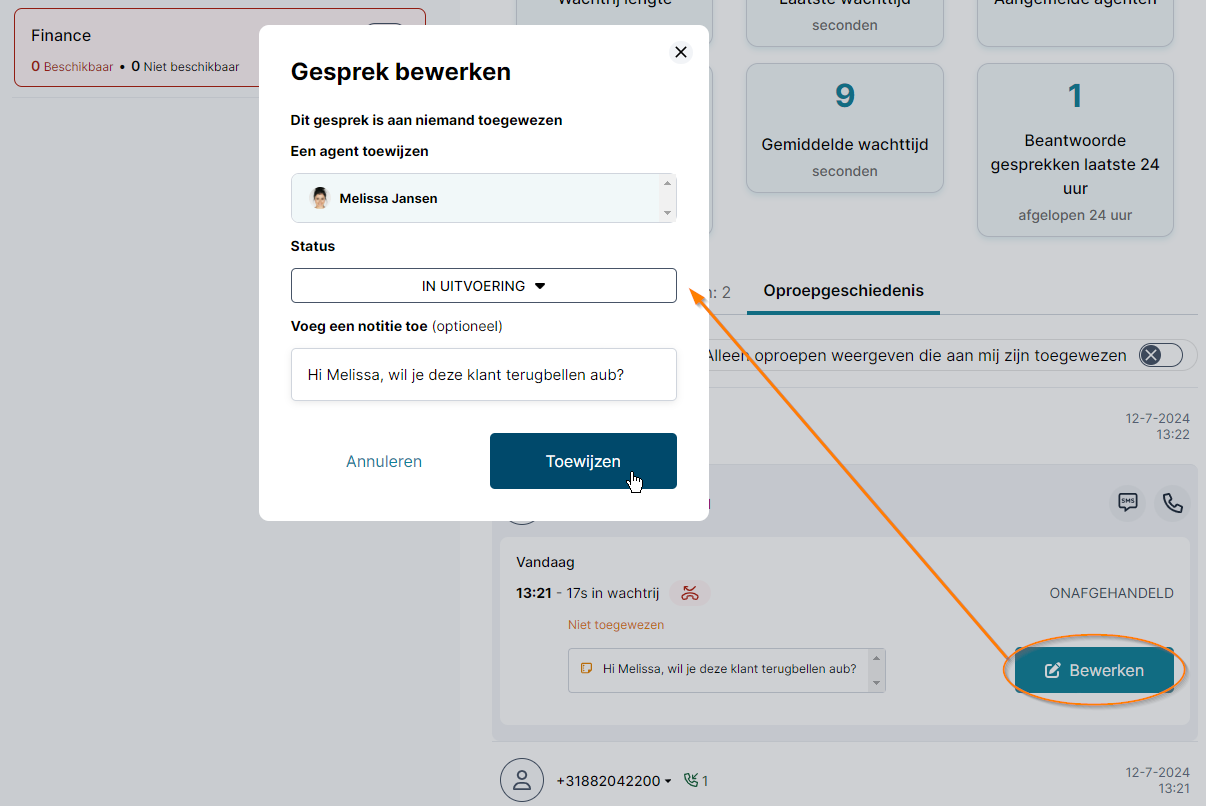This screenshot has width=1206, height=806.
Task: Click the note input field in dialog
Action: (x=484, y=374)
